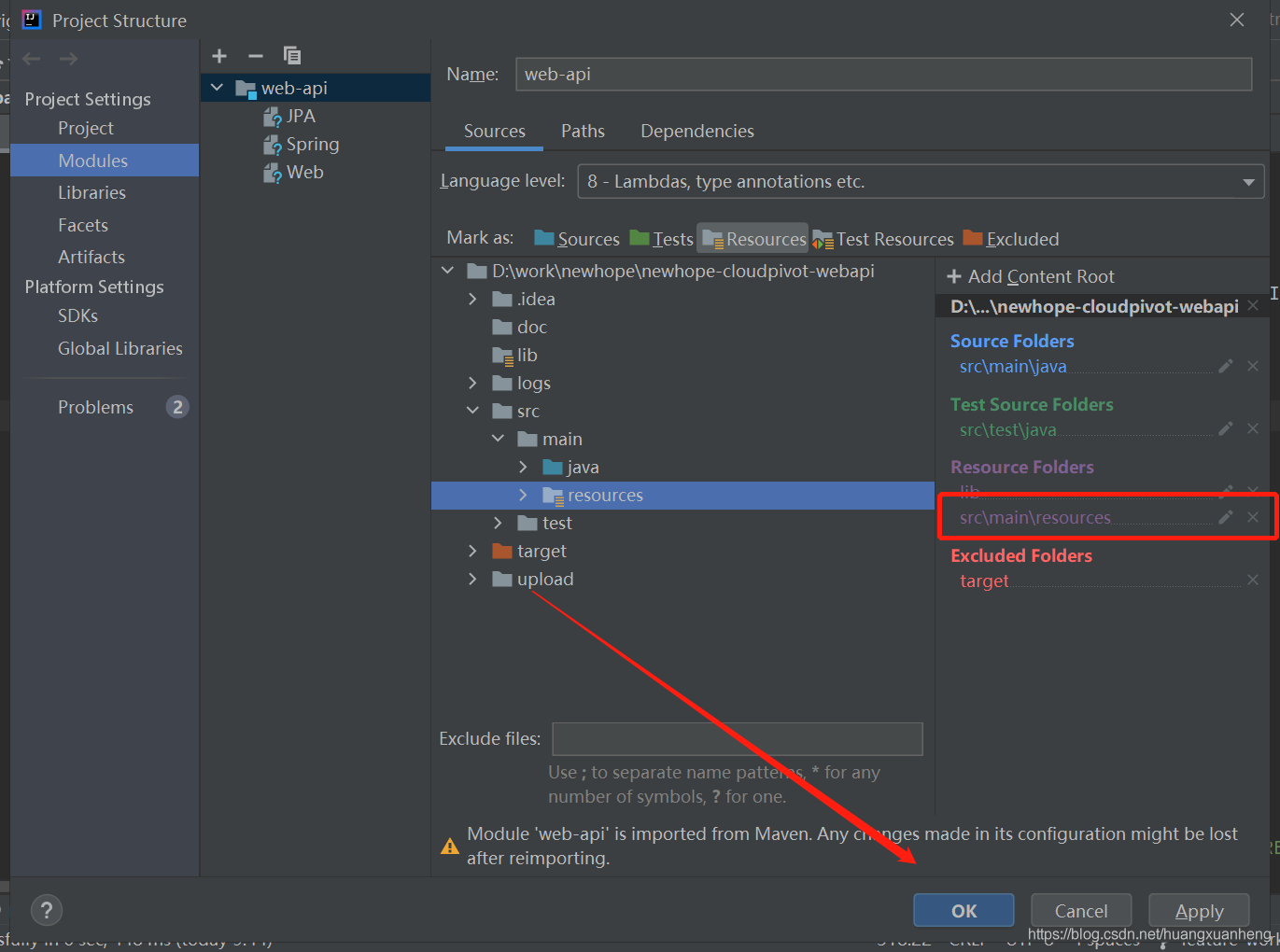The height and width of the screenshot is (952, 1280).
Task: Open the help question mark
Action: (47, 910)
